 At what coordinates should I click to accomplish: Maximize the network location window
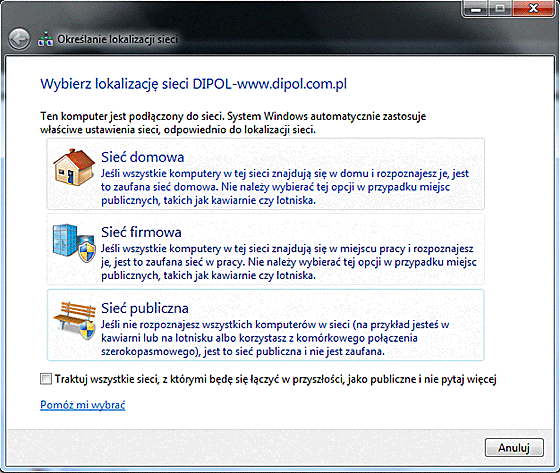[500, 8]
